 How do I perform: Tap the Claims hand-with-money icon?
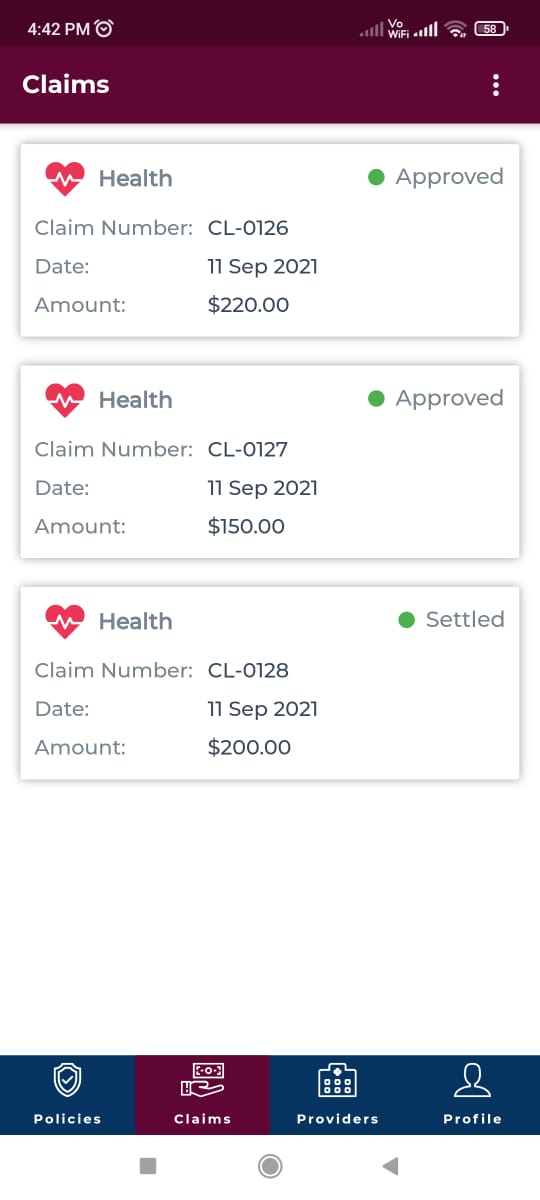[x=202, y=1080]
